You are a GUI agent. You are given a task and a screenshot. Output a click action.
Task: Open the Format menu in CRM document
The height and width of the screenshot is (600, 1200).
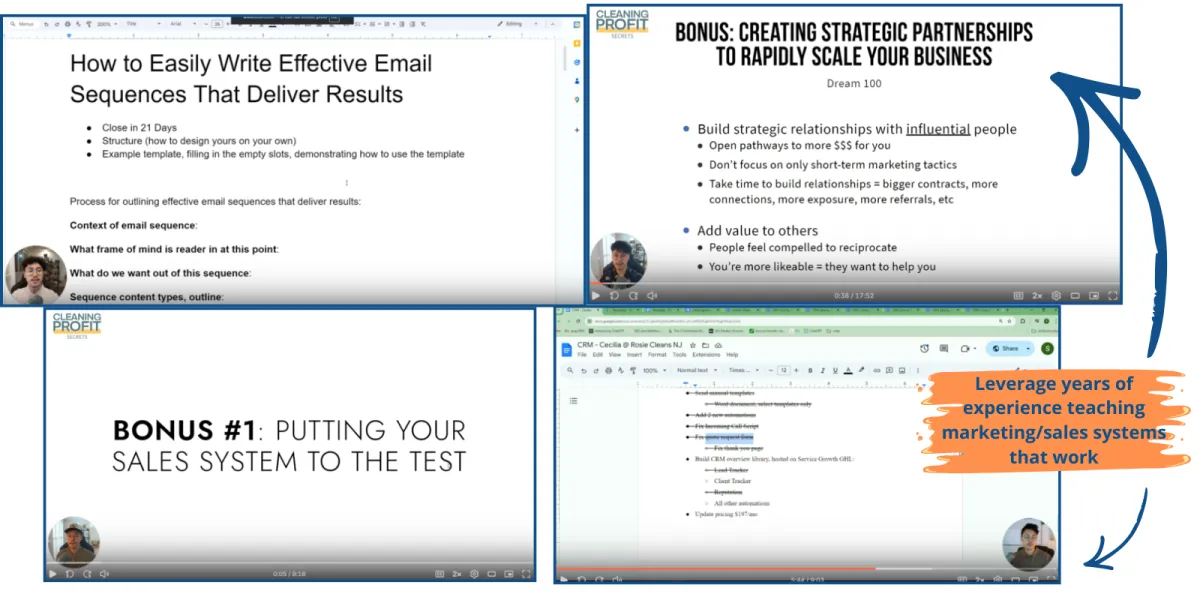point(657,355)
